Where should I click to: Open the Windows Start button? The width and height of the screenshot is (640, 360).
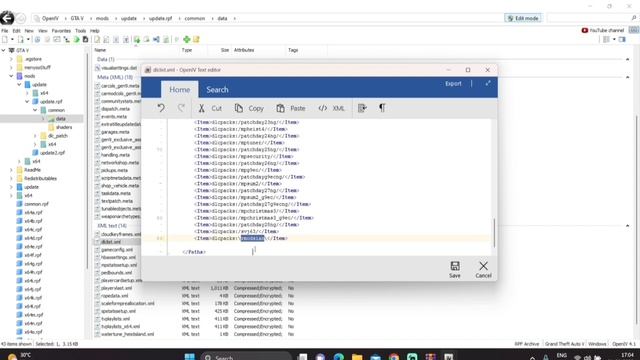(x=189, y=357)
